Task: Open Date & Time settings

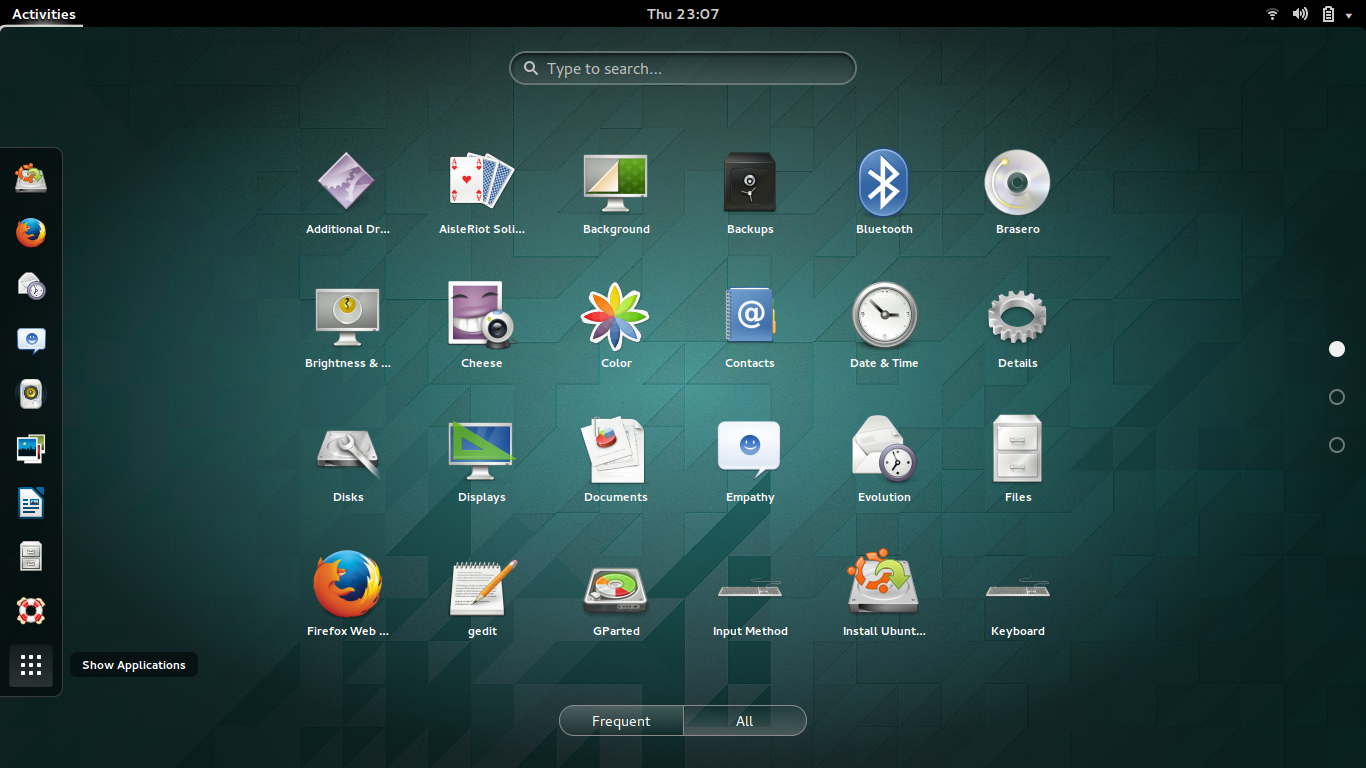Action: click(x=883, y=317)
